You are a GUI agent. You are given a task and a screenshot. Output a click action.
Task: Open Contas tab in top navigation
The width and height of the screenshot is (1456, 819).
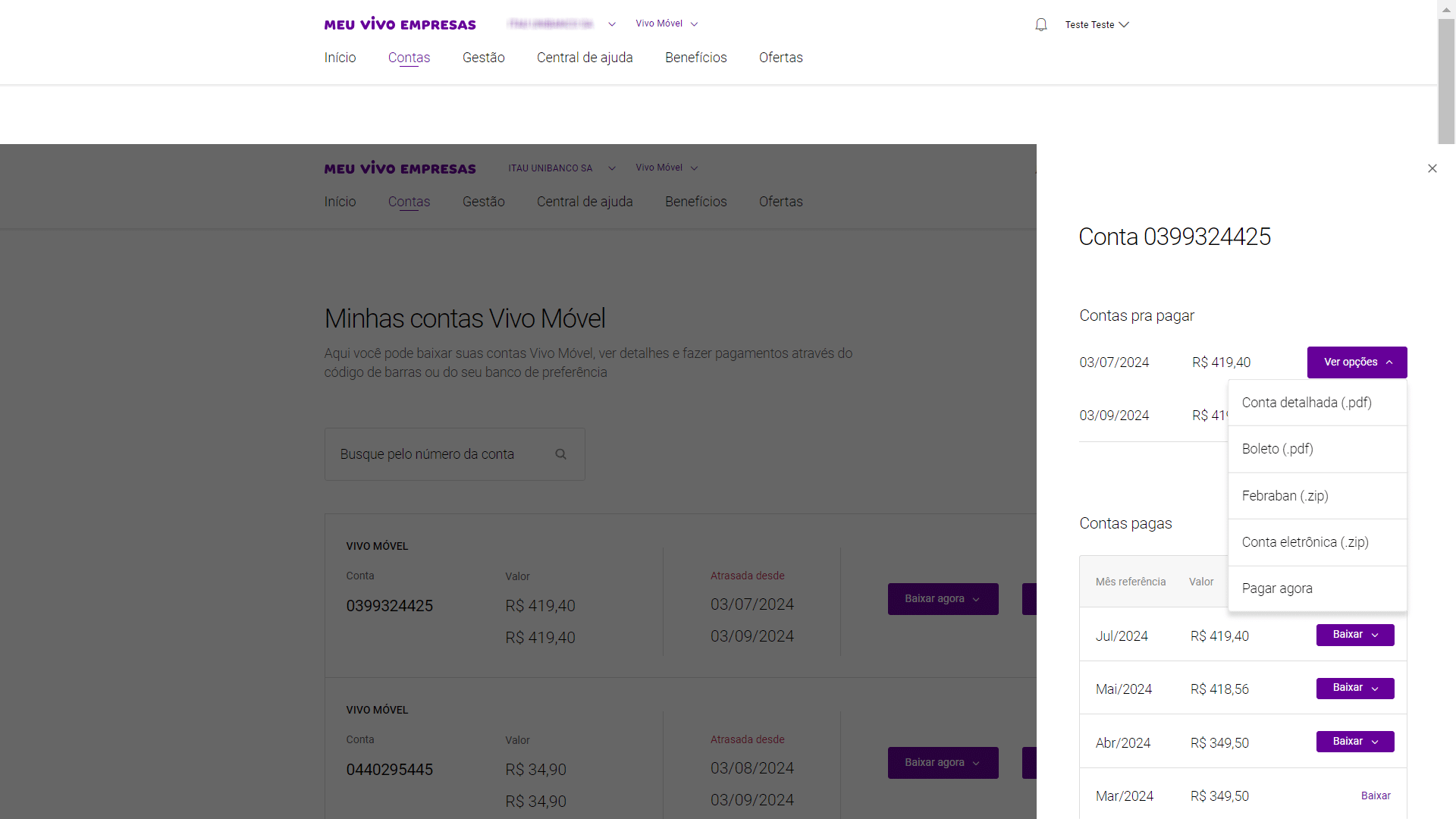point(409,58)
